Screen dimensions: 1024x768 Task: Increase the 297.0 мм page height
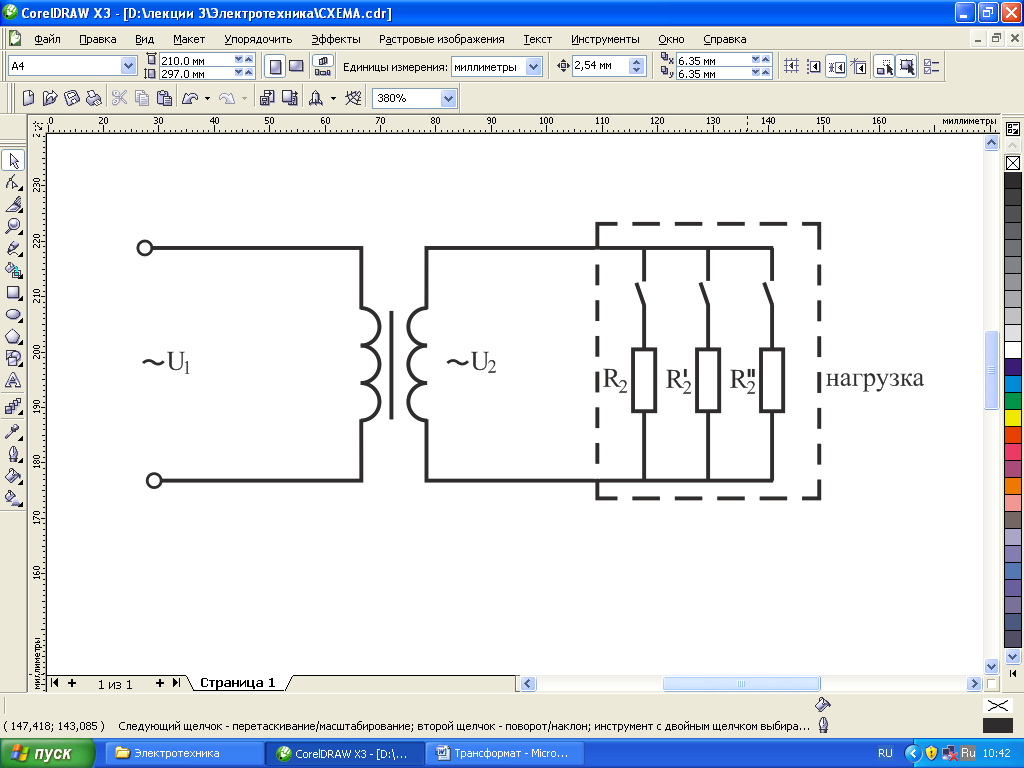[x=248, y=72]
